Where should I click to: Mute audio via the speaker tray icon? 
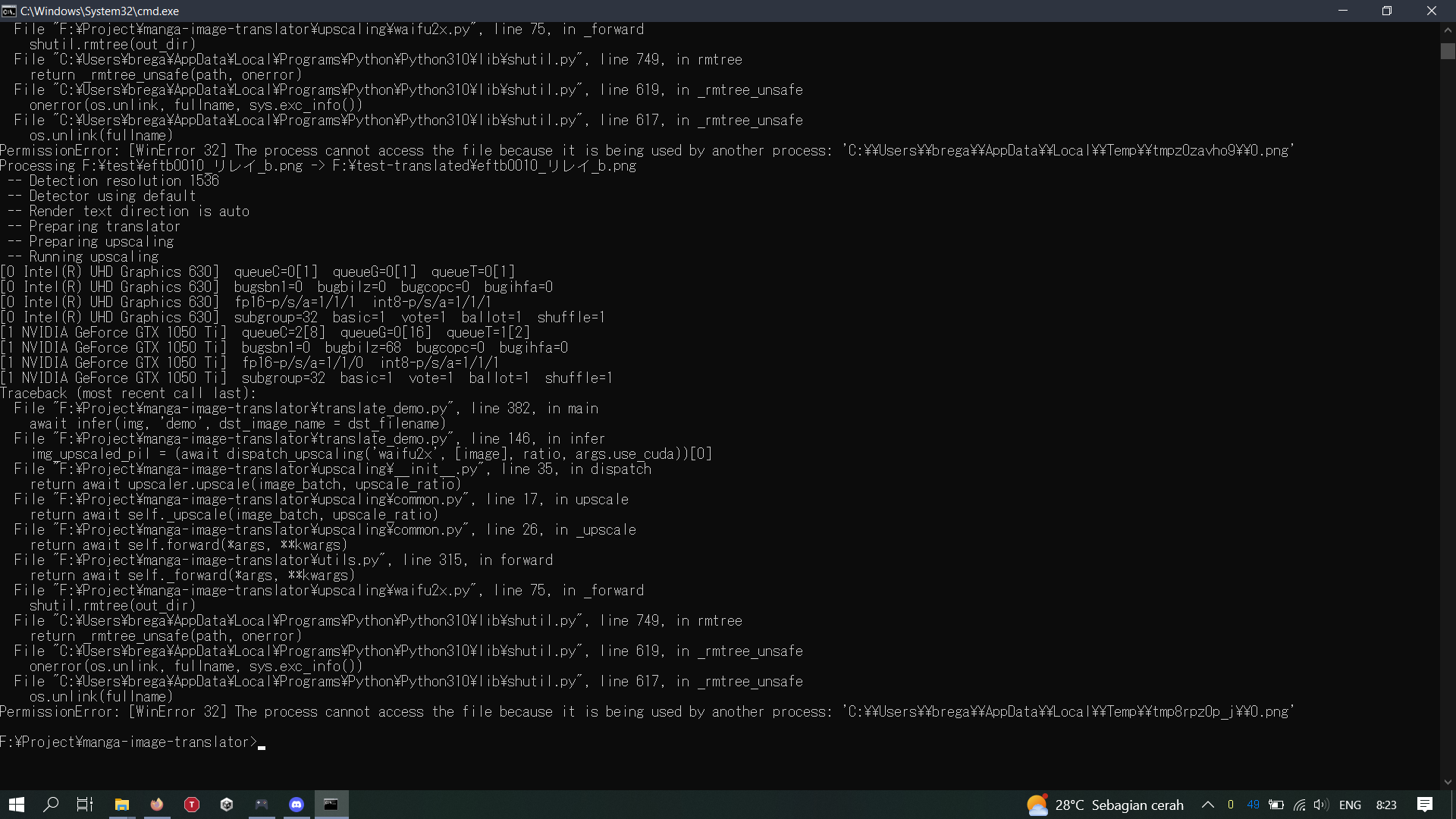tap(1322, 805)
